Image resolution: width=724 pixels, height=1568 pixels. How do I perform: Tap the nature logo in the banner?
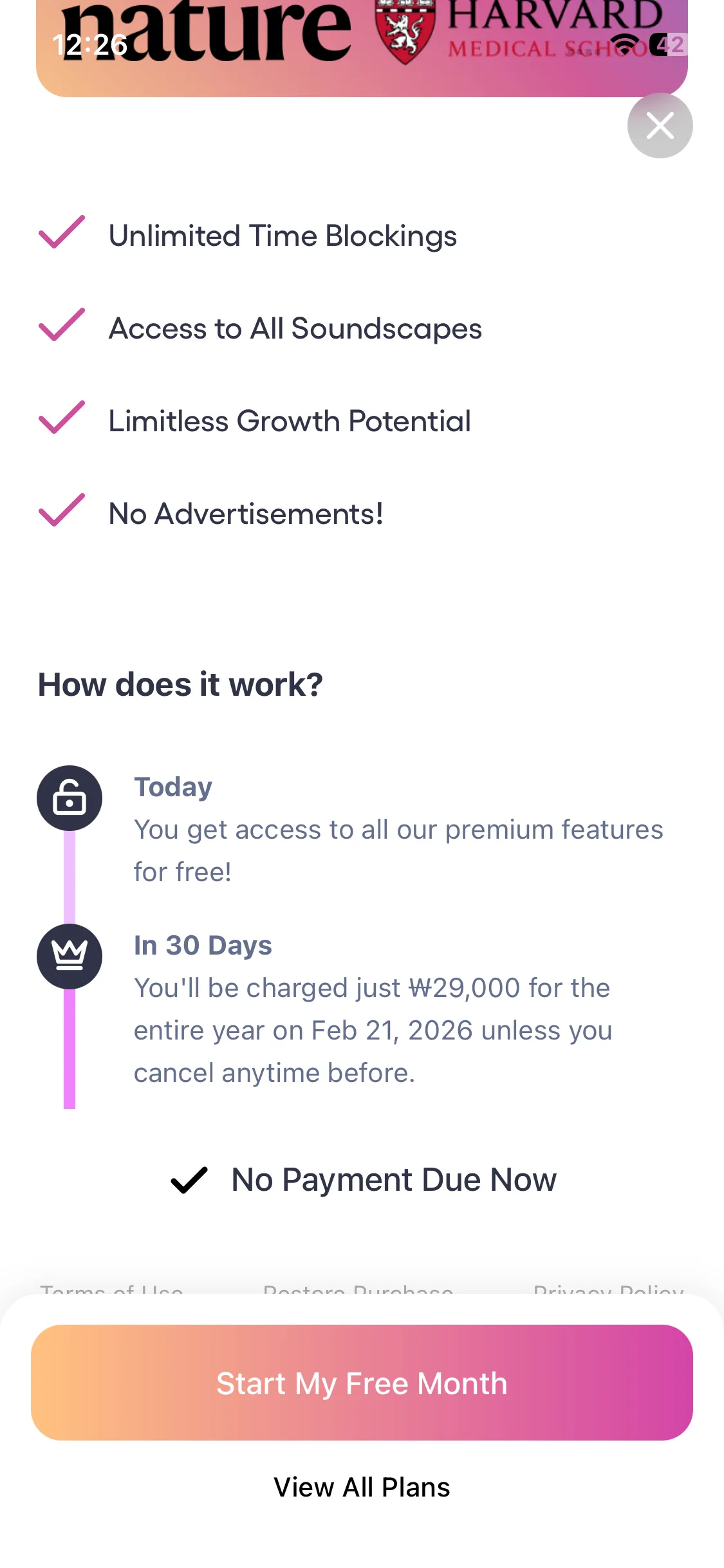coord(206,32)
